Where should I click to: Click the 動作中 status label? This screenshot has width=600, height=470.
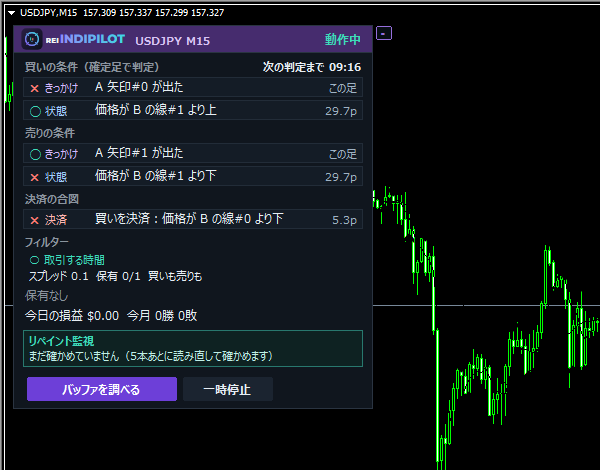342,39
